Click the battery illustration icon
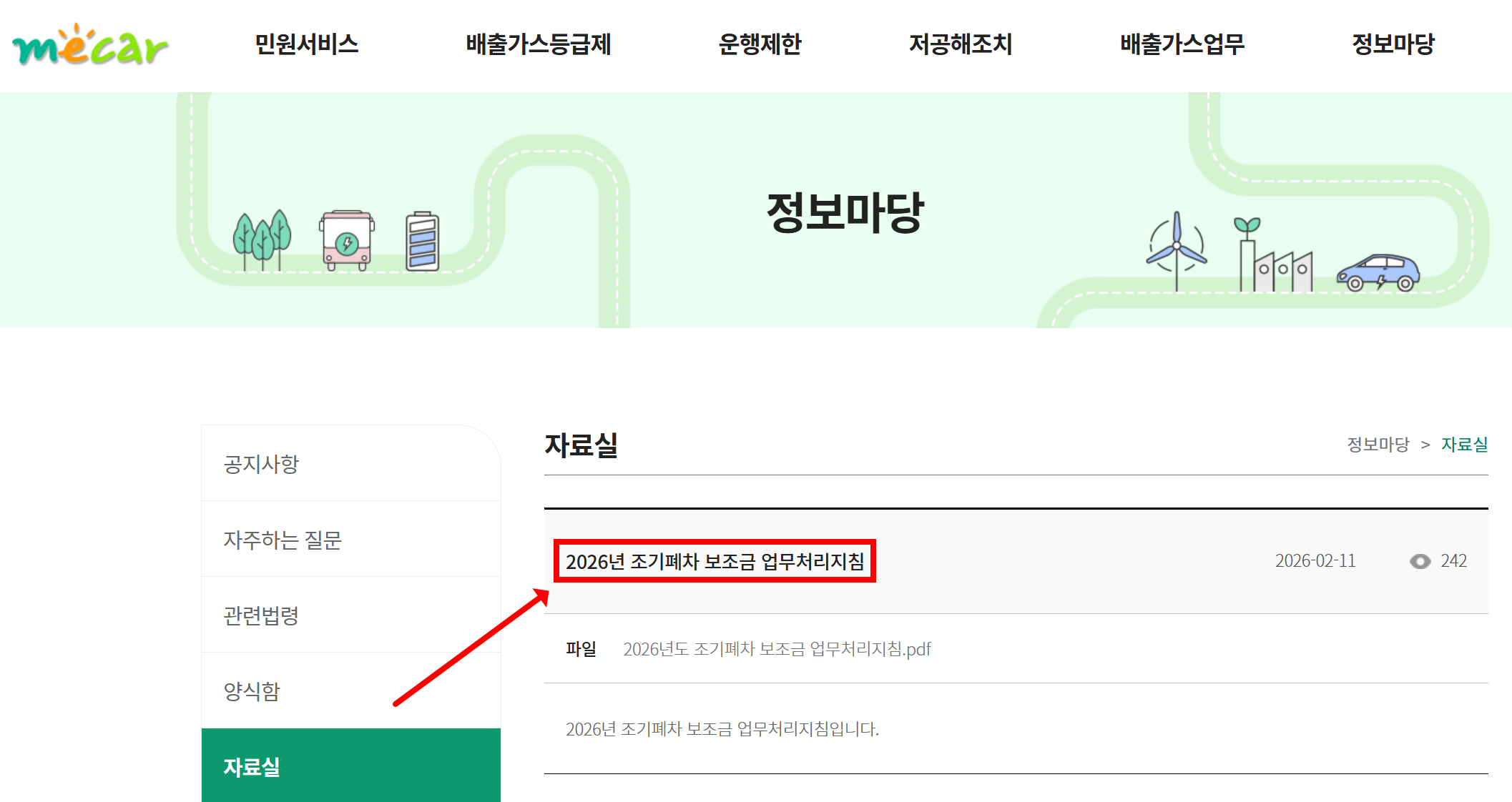The image size is (1512, 802). tap(422, 242)
